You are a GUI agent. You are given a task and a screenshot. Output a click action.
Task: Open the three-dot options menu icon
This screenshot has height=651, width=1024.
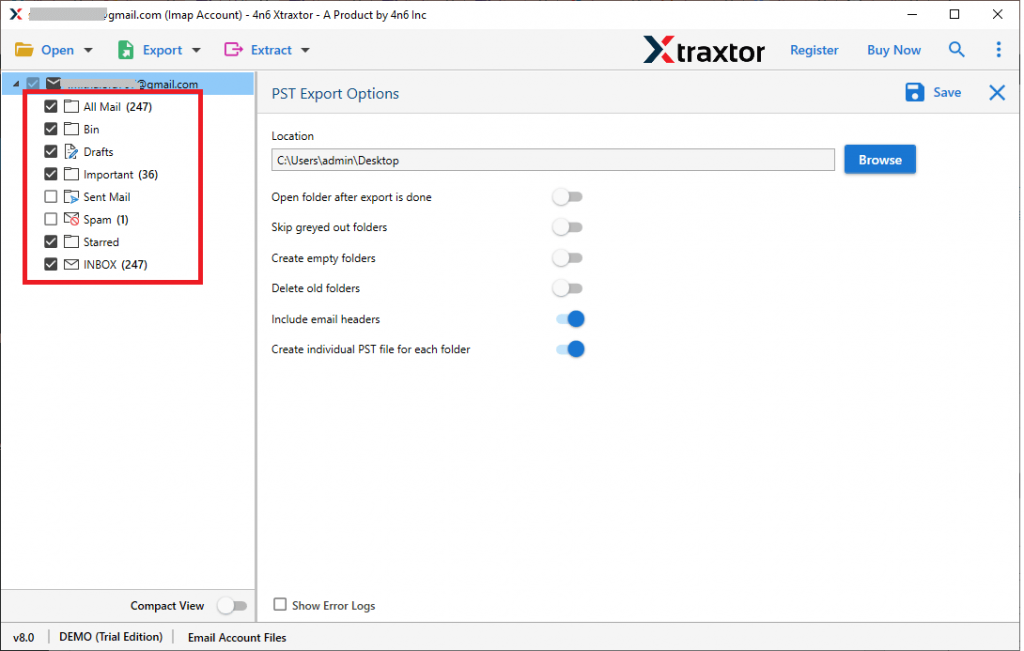click(x=997, y=49)
